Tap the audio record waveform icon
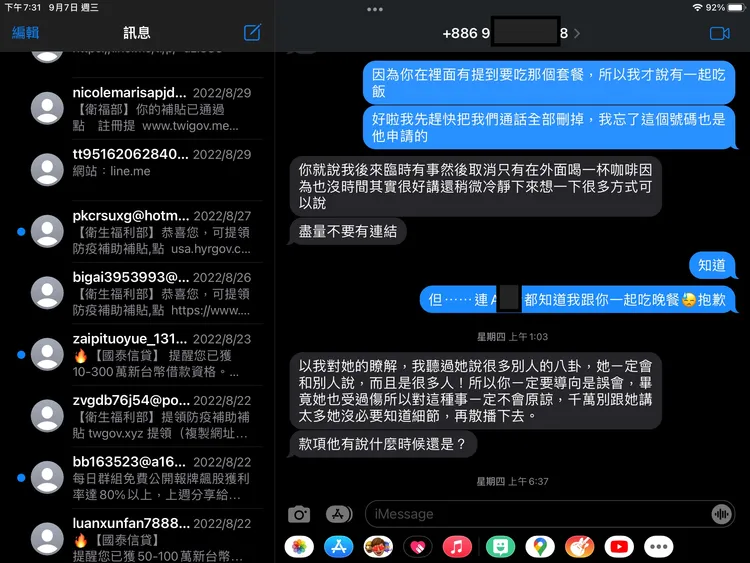This screenshot has height=563, width=750. 721,514
